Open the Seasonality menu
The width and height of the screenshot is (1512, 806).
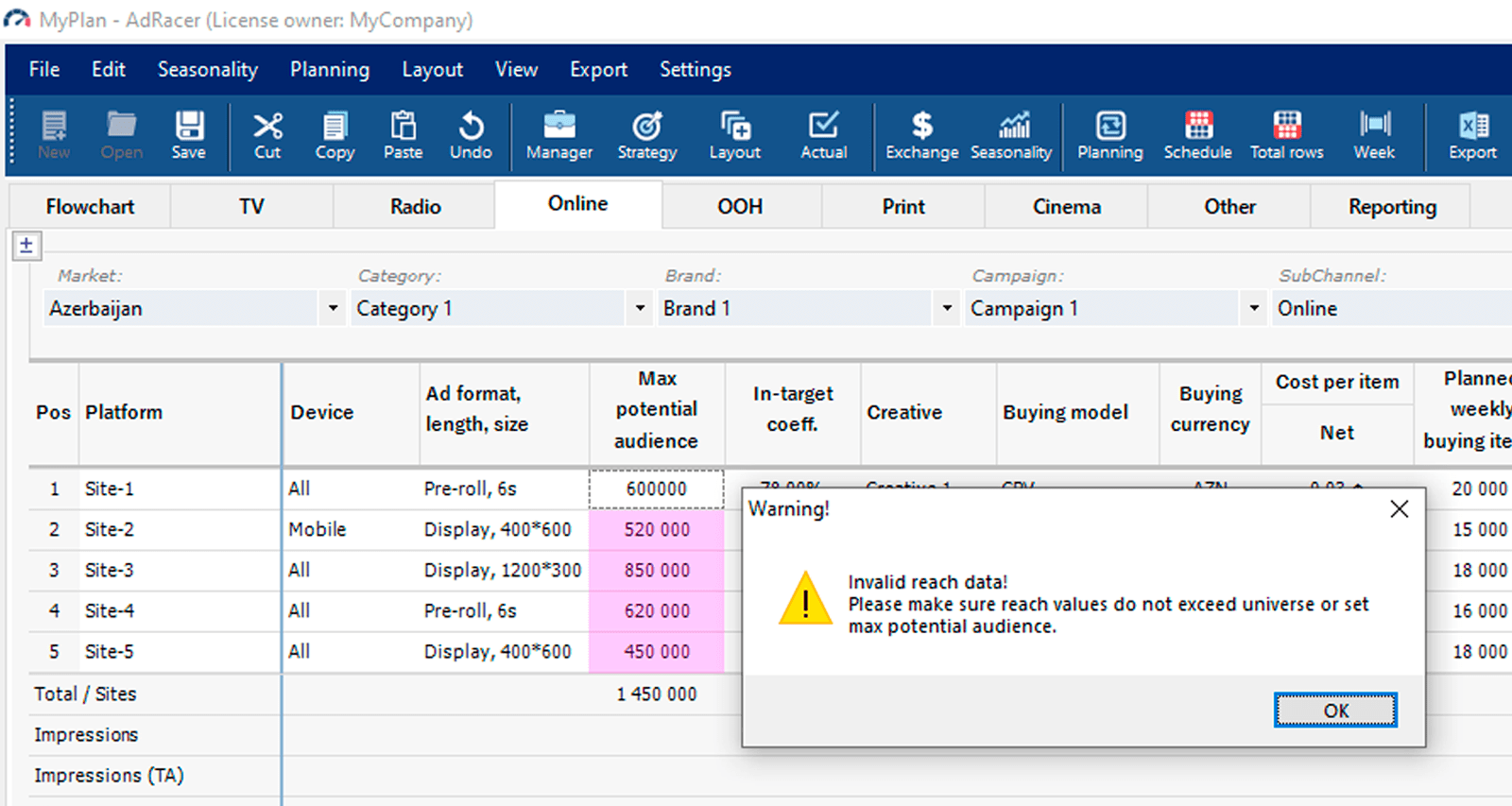click(x=208, y=70)
